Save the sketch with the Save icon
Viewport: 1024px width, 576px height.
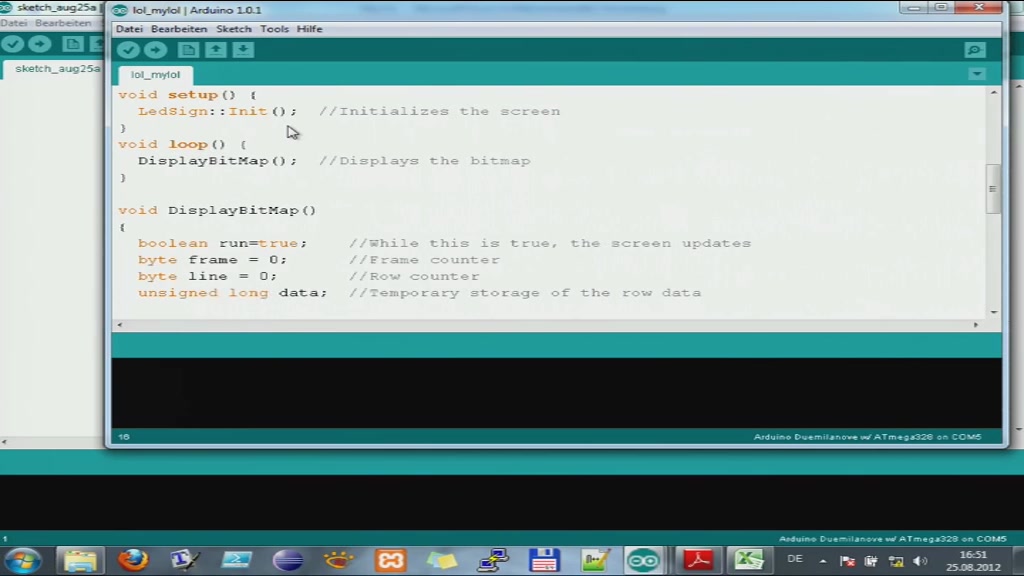coord(243,50)
